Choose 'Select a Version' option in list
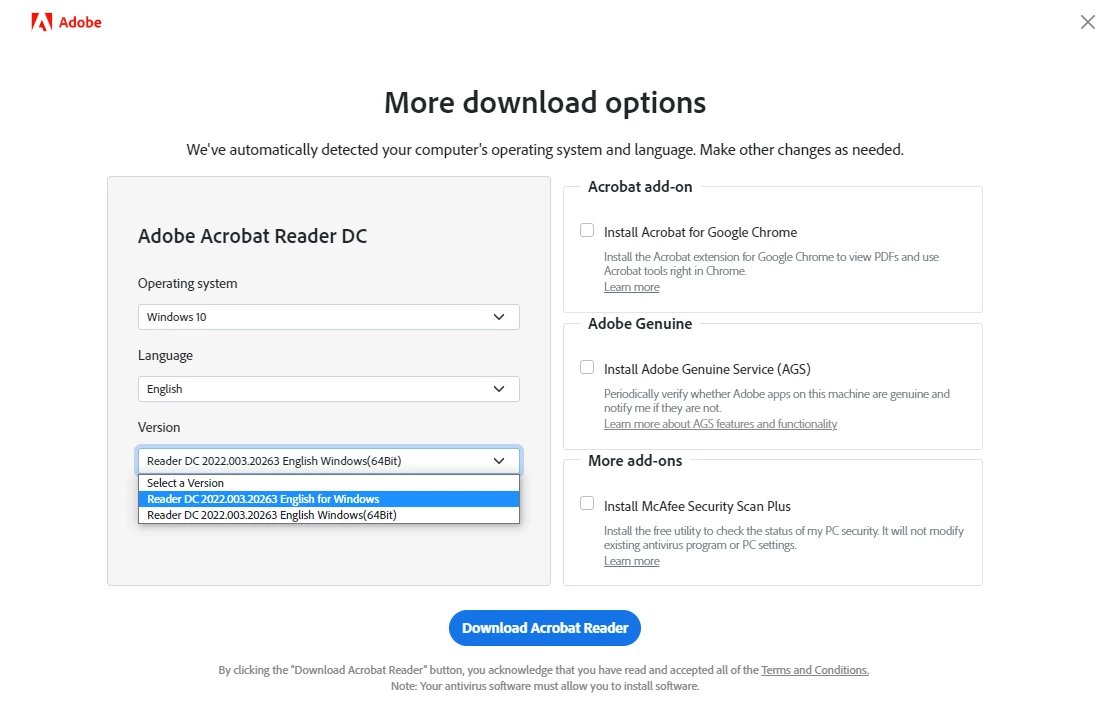1104x704 pixels. coord(329,483)
